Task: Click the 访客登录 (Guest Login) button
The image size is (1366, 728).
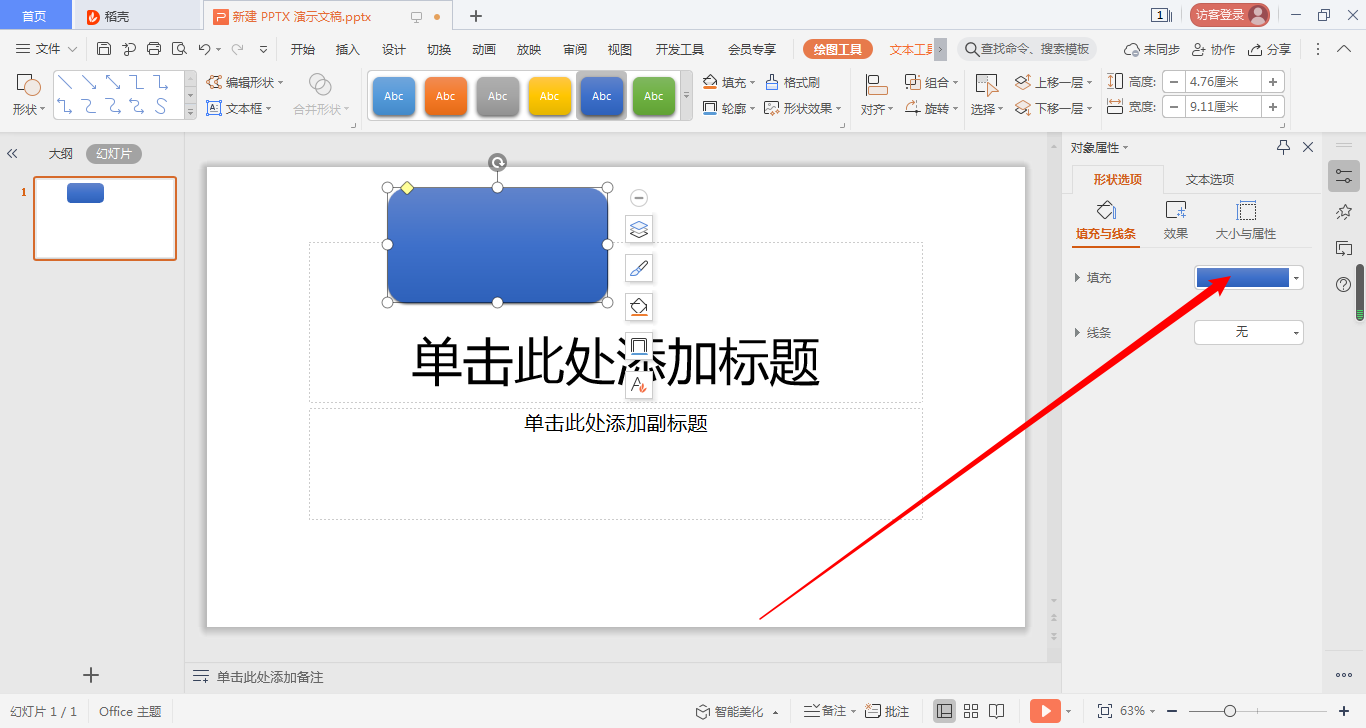Action: tap(1230, 15)
